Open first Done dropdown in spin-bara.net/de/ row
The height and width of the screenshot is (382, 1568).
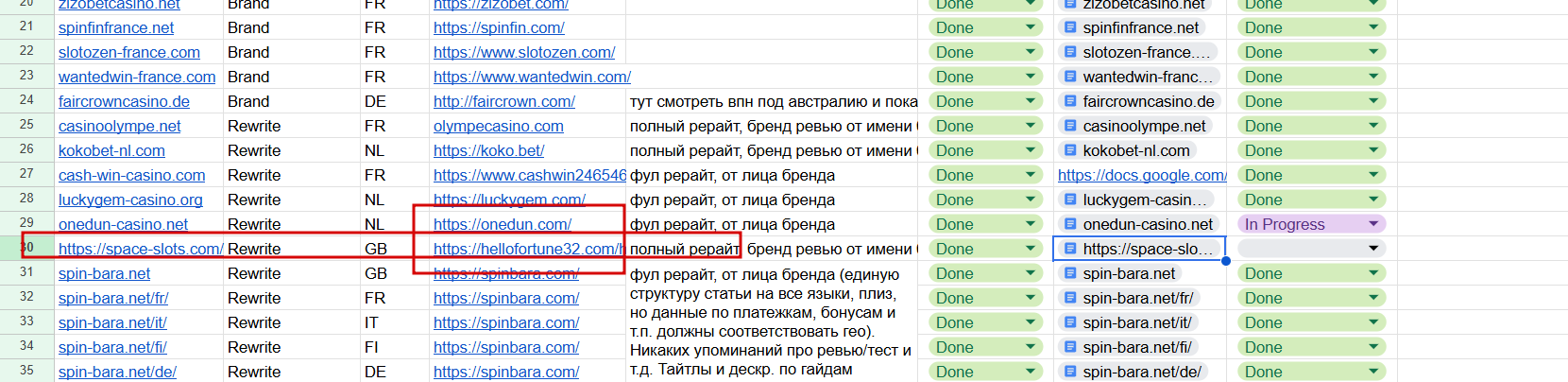pos(986,372)
